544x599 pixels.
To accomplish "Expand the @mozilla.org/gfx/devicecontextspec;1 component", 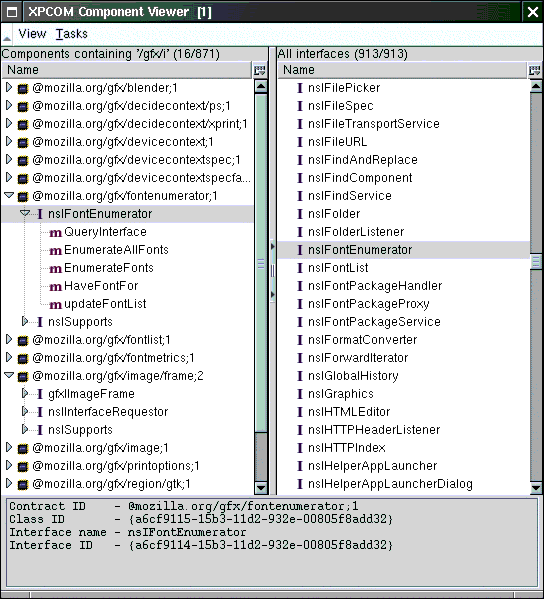I will click(9, 159).
